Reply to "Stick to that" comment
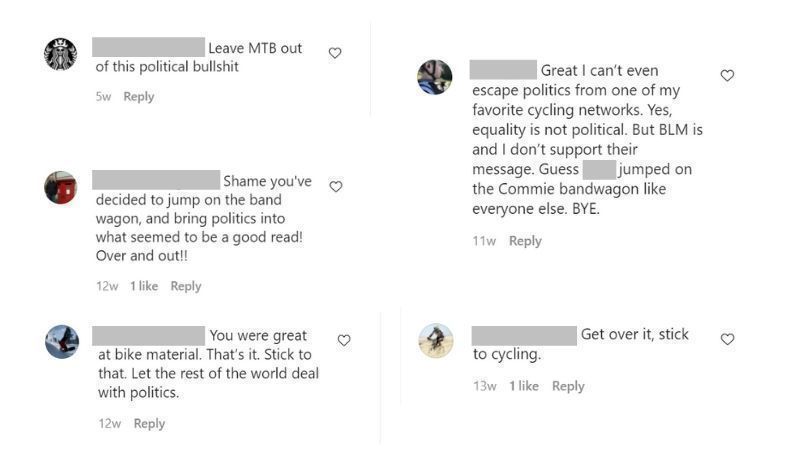800x450 pixels. pyautogui.click(x=149, y=424)
